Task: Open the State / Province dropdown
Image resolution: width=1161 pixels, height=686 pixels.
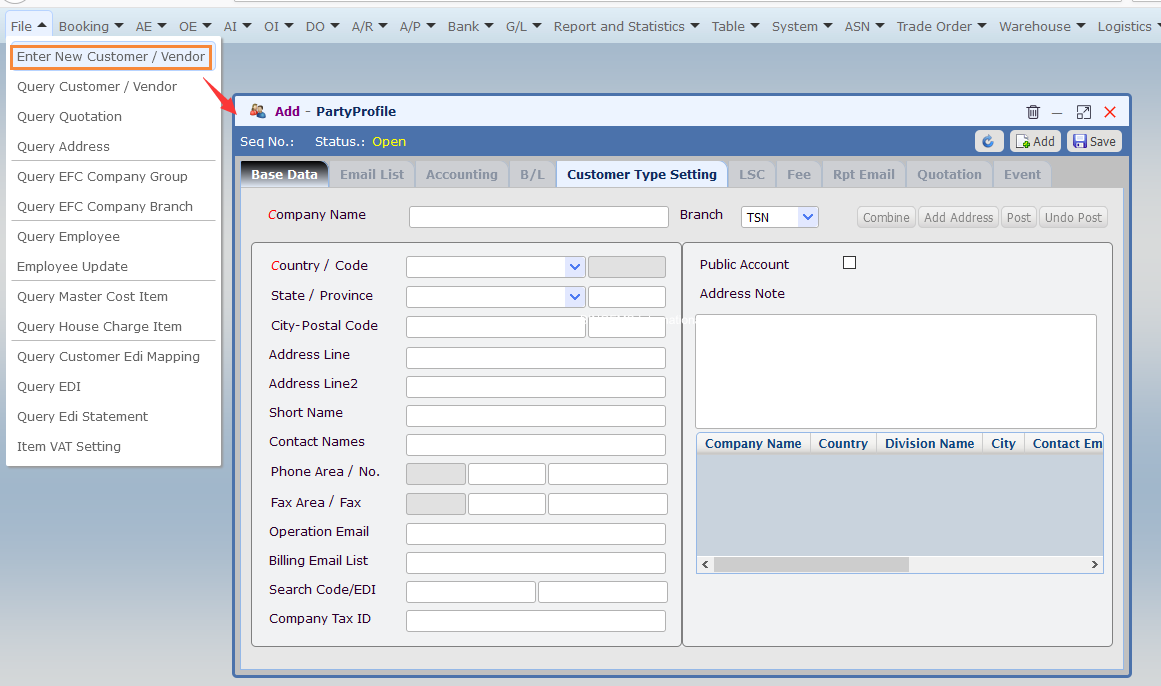Action: tap(575, 297)
